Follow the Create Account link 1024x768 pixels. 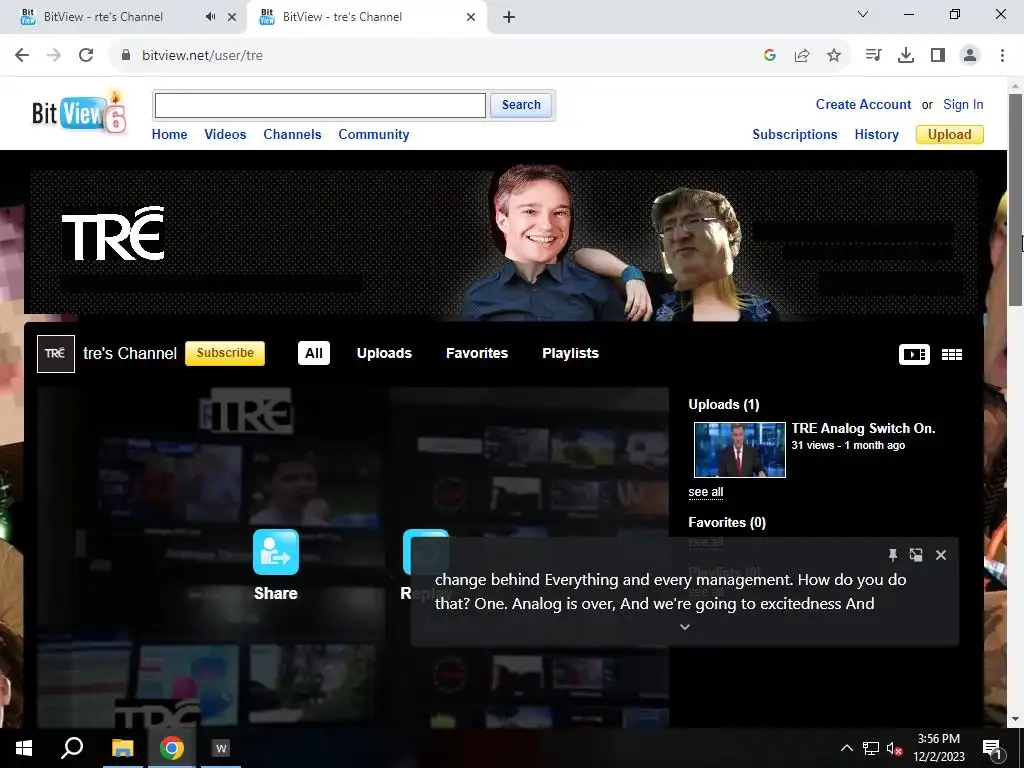pos(863,104)
